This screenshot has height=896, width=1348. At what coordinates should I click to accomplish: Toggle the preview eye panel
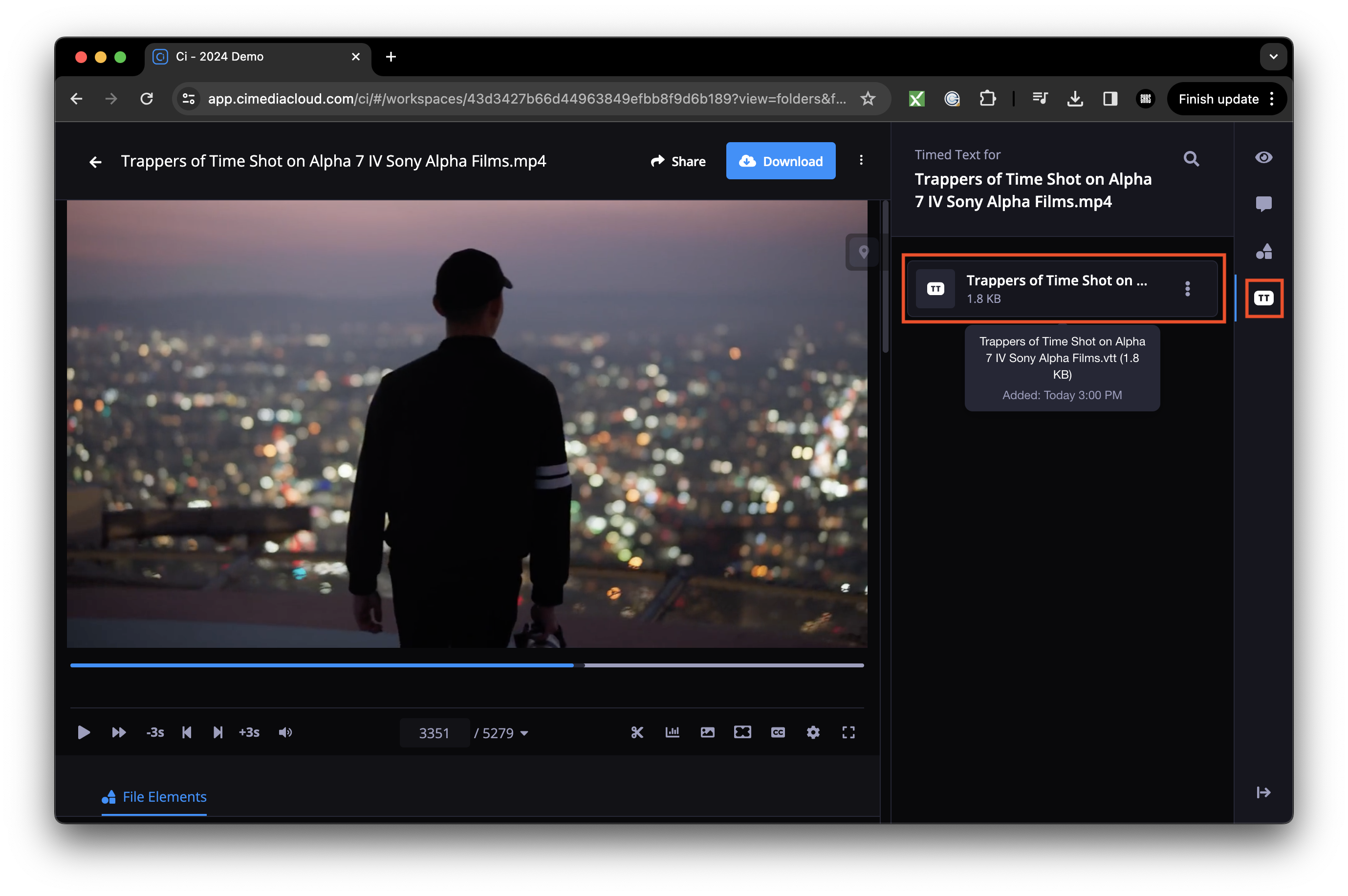tap(1263, 157)
